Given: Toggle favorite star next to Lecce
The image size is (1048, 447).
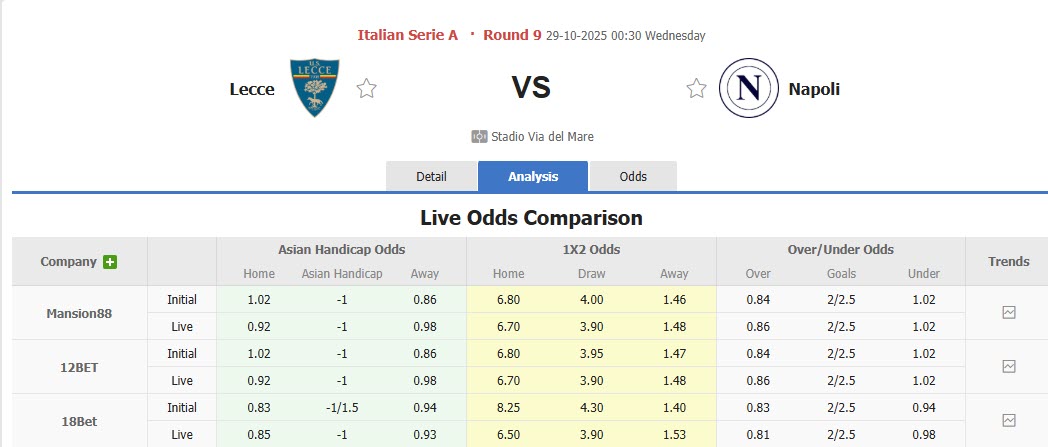Looking at the screenshot, I should click(x=367, y=89).
